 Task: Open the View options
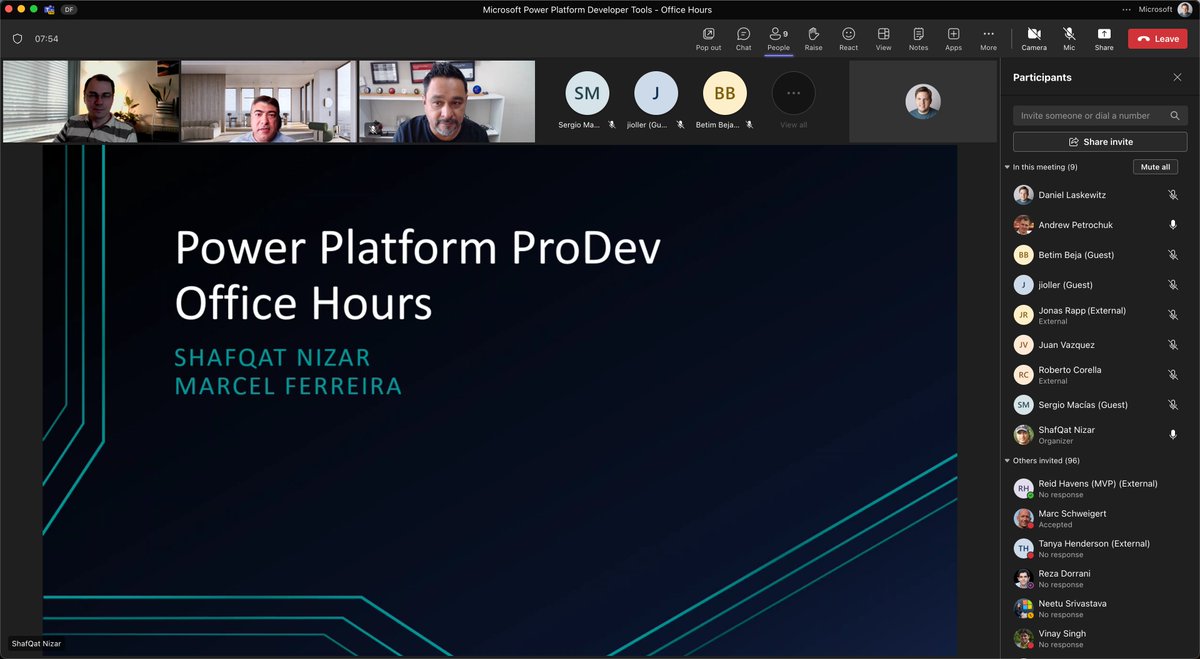click(x=883, y=39)
